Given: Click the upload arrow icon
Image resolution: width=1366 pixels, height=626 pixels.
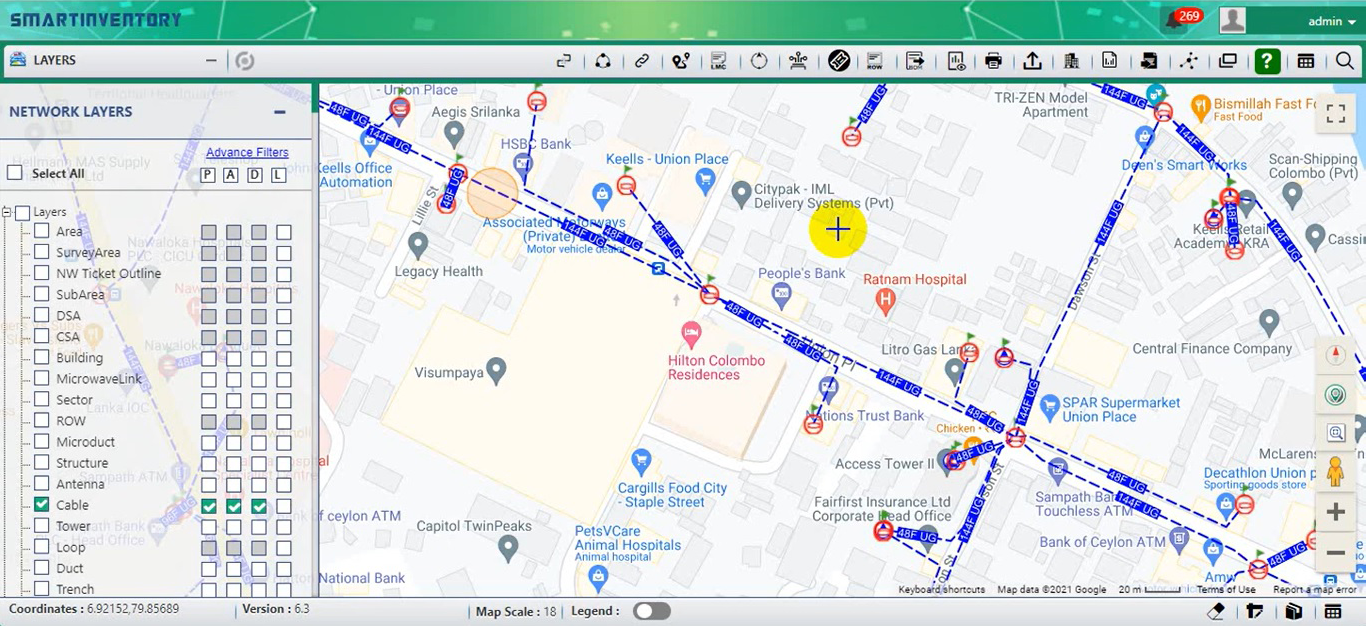Looking at the screenshot, I should [1032, 61].
